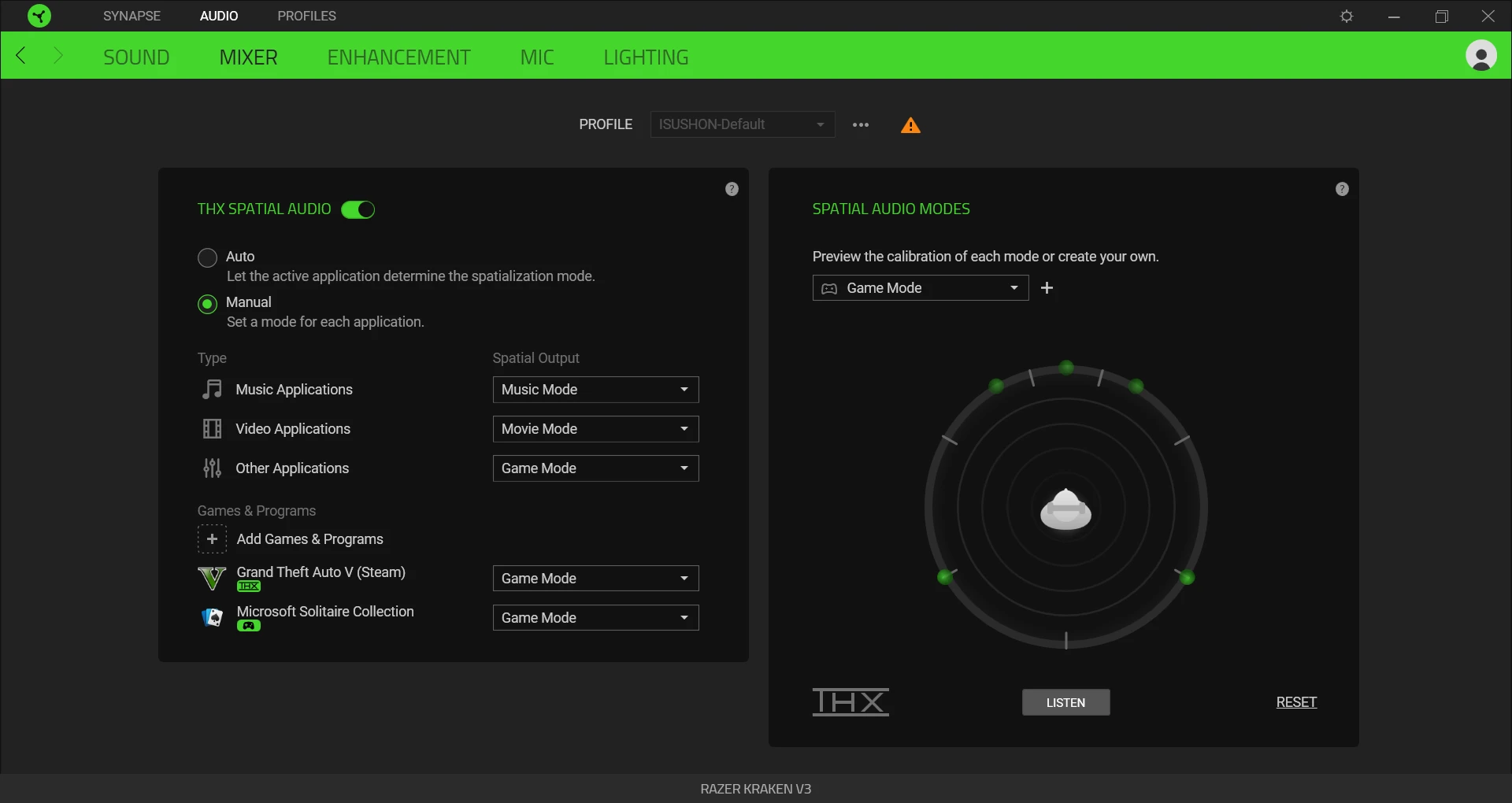Open Grand Theft Auto V mode dropdown
This screenshot has height=803, width=1512.
[595, 579]
